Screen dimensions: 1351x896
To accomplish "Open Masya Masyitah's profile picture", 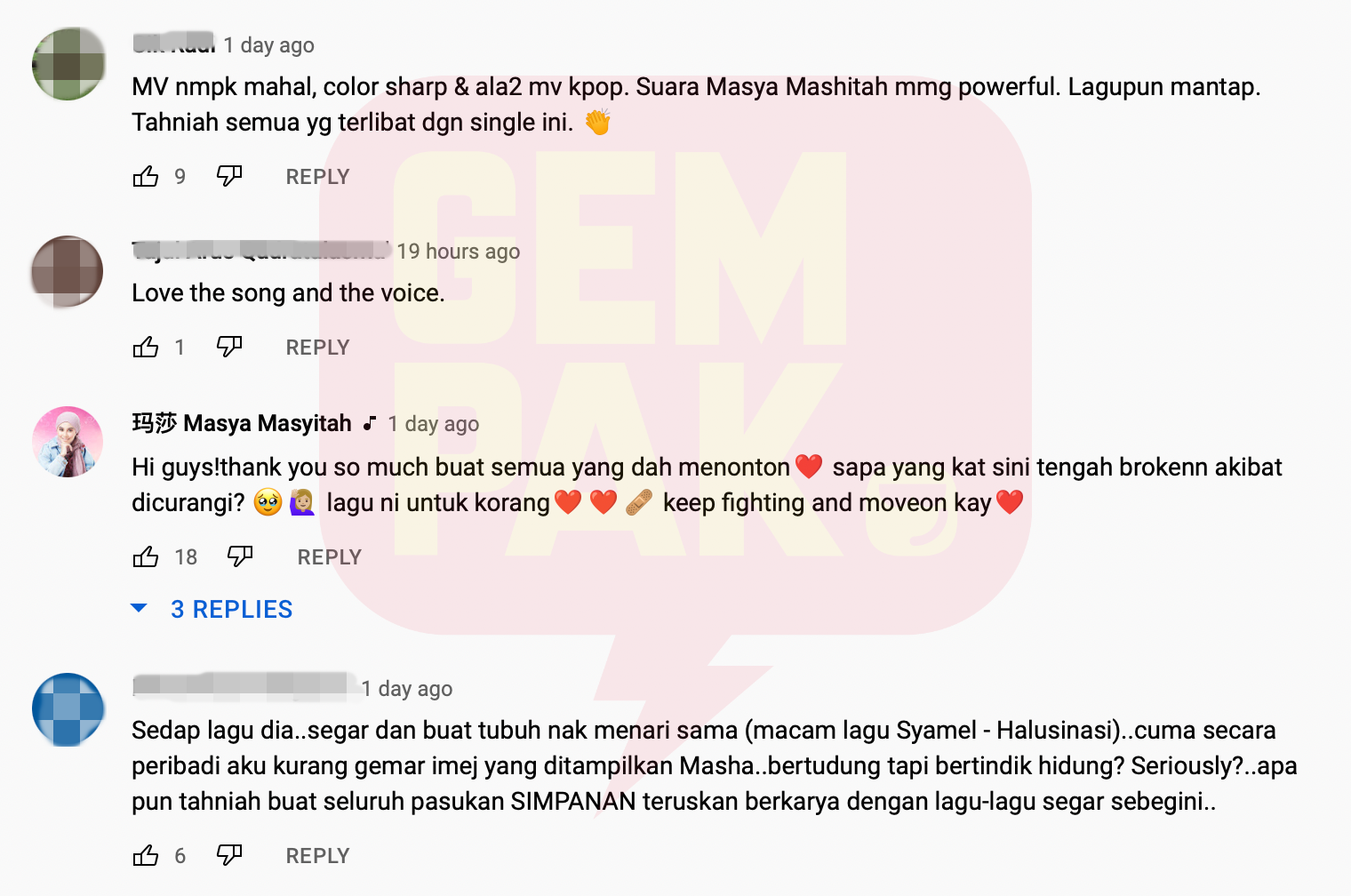I will click(68, 442).
